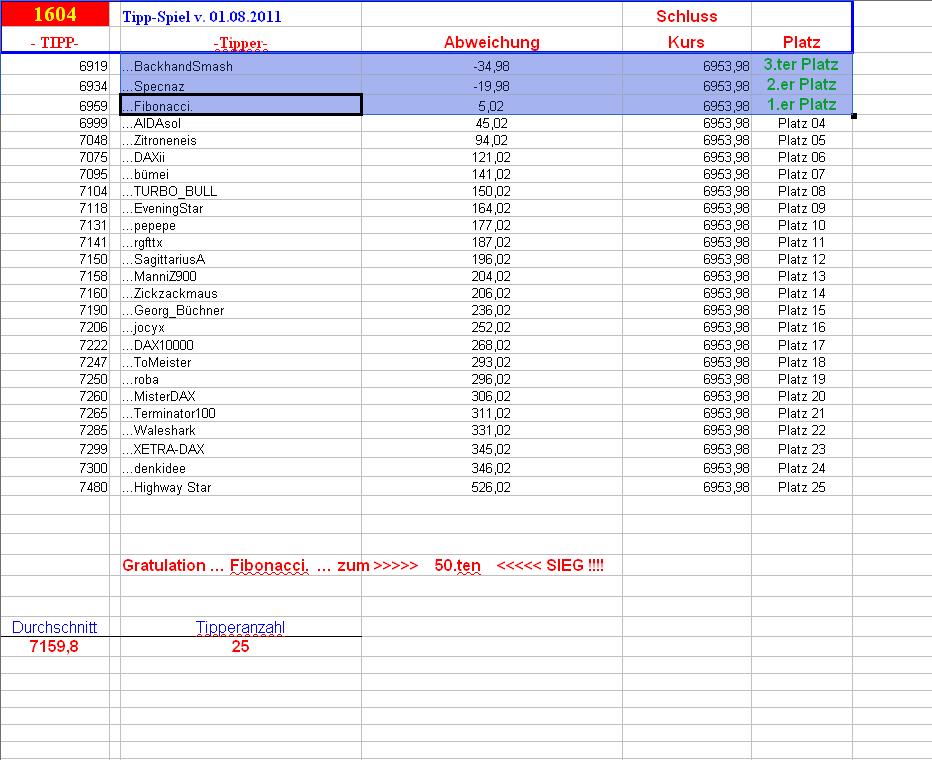The width and height of the screenshot is (932, 760).
Task: Select the DAXii tipper cell
Action: [241, 157]
